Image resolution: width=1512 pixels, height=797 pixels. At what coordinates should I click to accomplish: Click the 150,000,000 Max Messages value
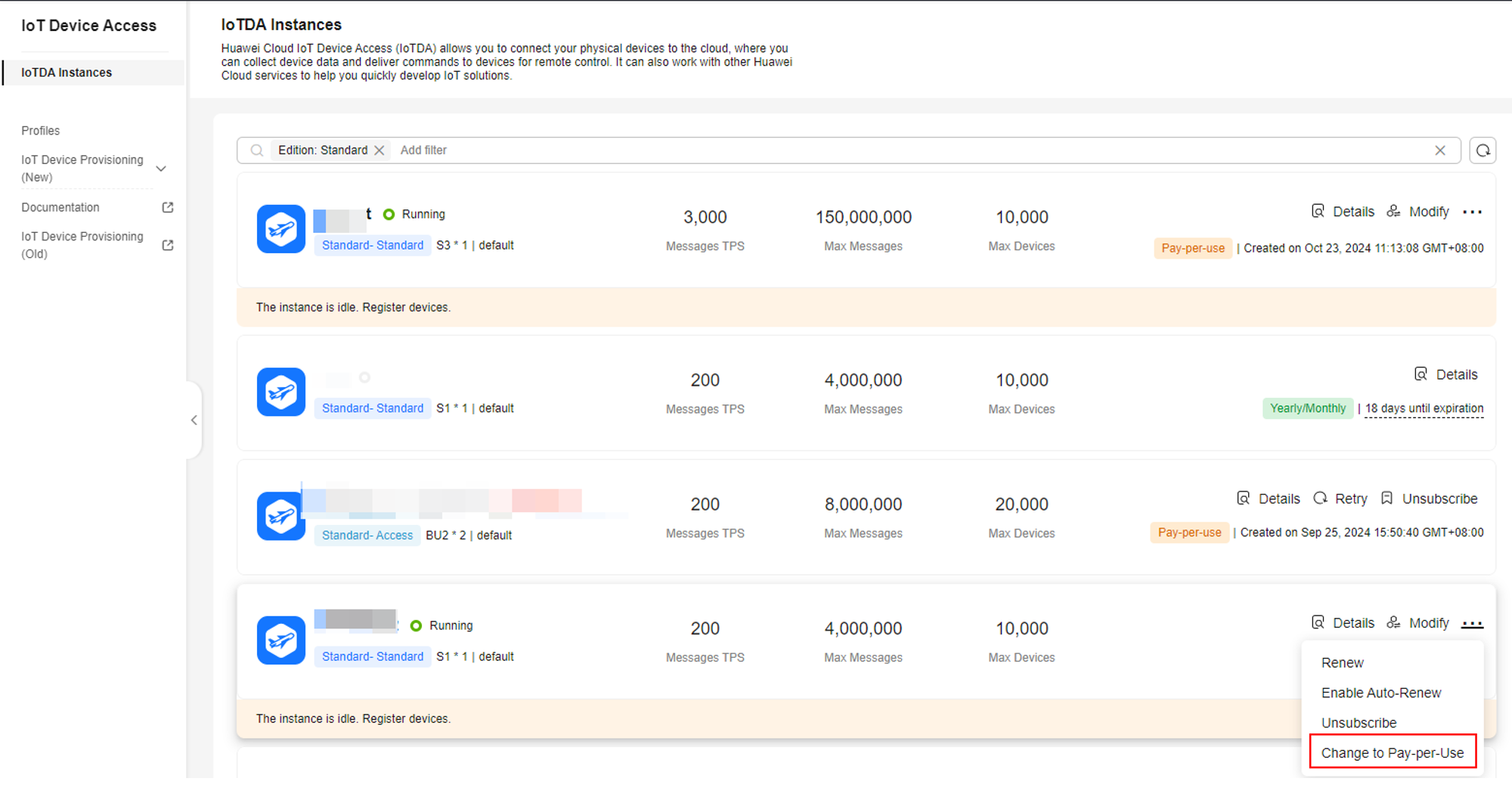863,217
